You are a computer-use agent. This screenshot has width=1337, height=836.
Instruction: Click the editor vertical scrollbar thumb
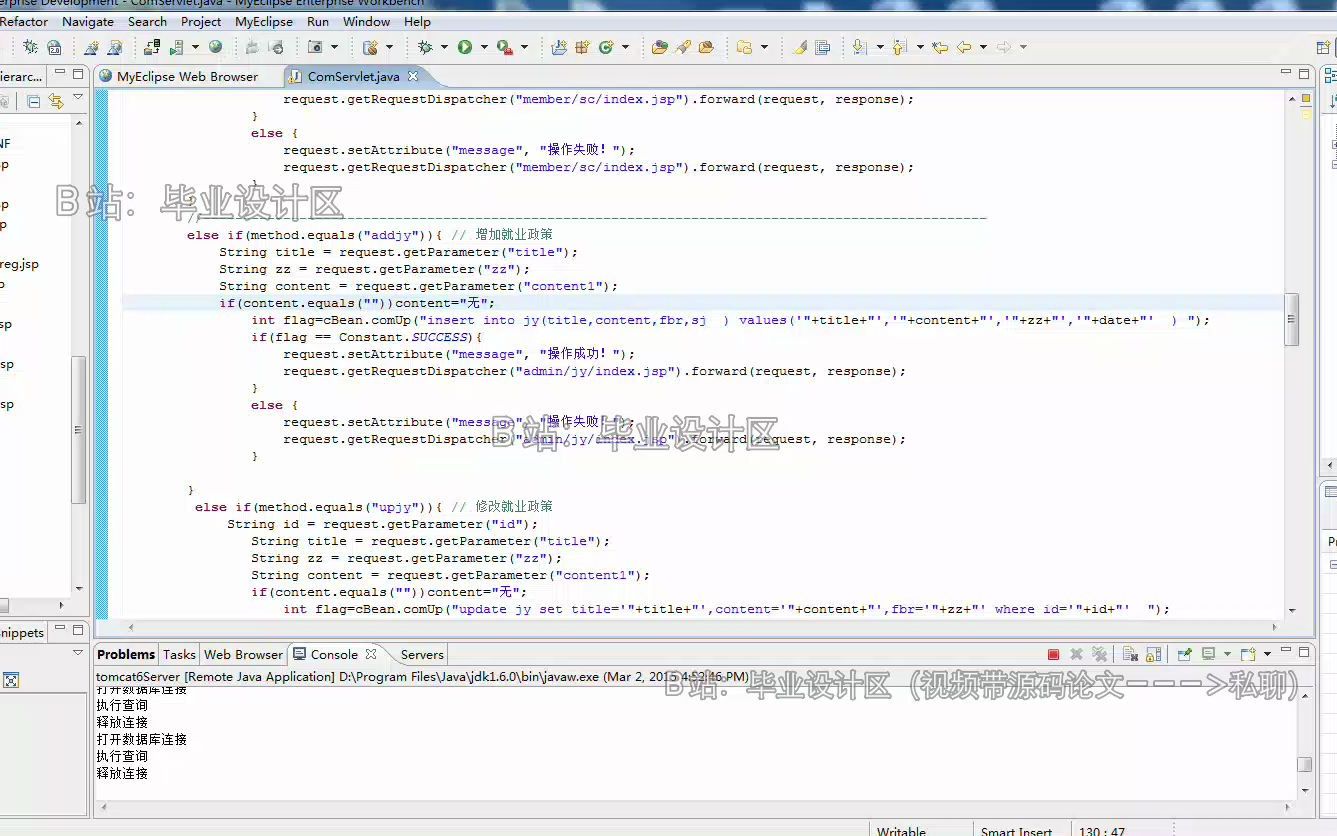1291,320
